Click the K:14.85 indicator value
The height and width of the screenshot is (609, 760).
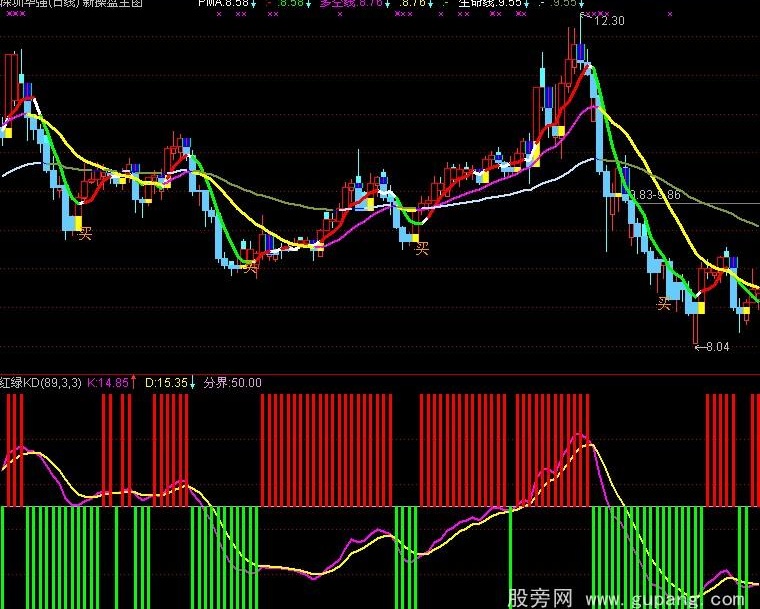pyautogui.click(x=108, y=383)
